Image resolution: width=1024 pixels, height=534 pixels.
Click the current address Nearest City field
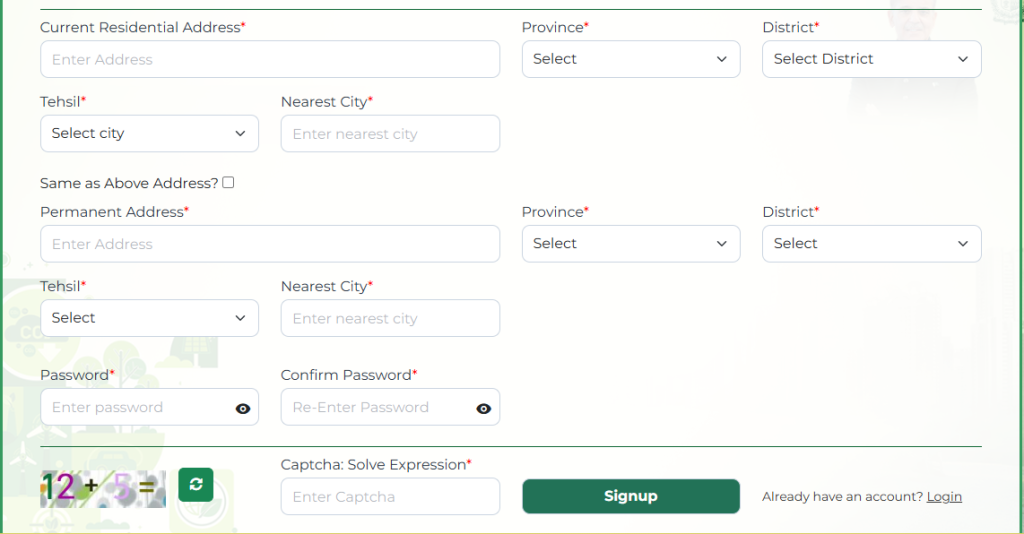click(390, 134)
